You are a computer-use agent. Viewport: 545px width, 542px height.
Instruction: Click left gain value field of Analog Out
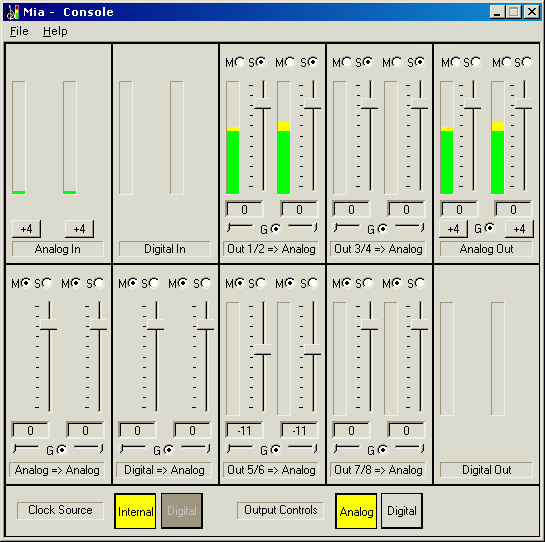point(459,209)
